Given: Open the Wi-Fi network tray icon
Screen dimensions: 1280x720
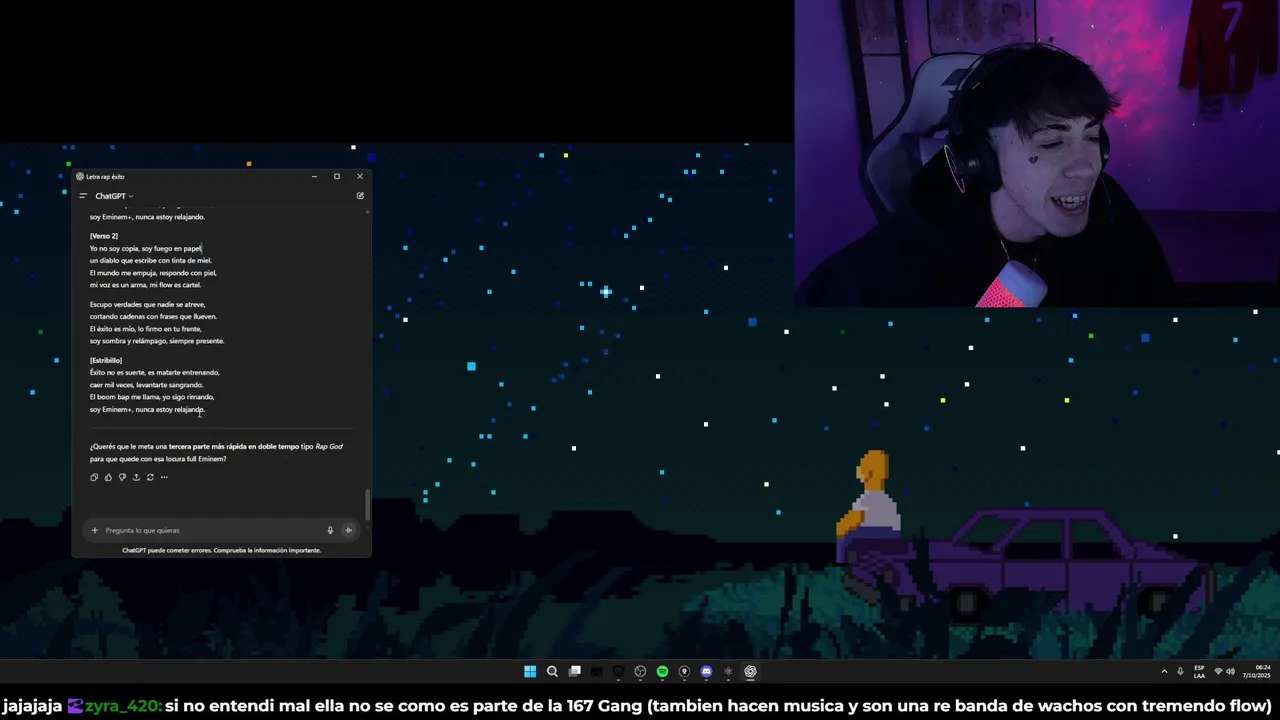Looking at the screenshot, I should [x=1218, y=671].
